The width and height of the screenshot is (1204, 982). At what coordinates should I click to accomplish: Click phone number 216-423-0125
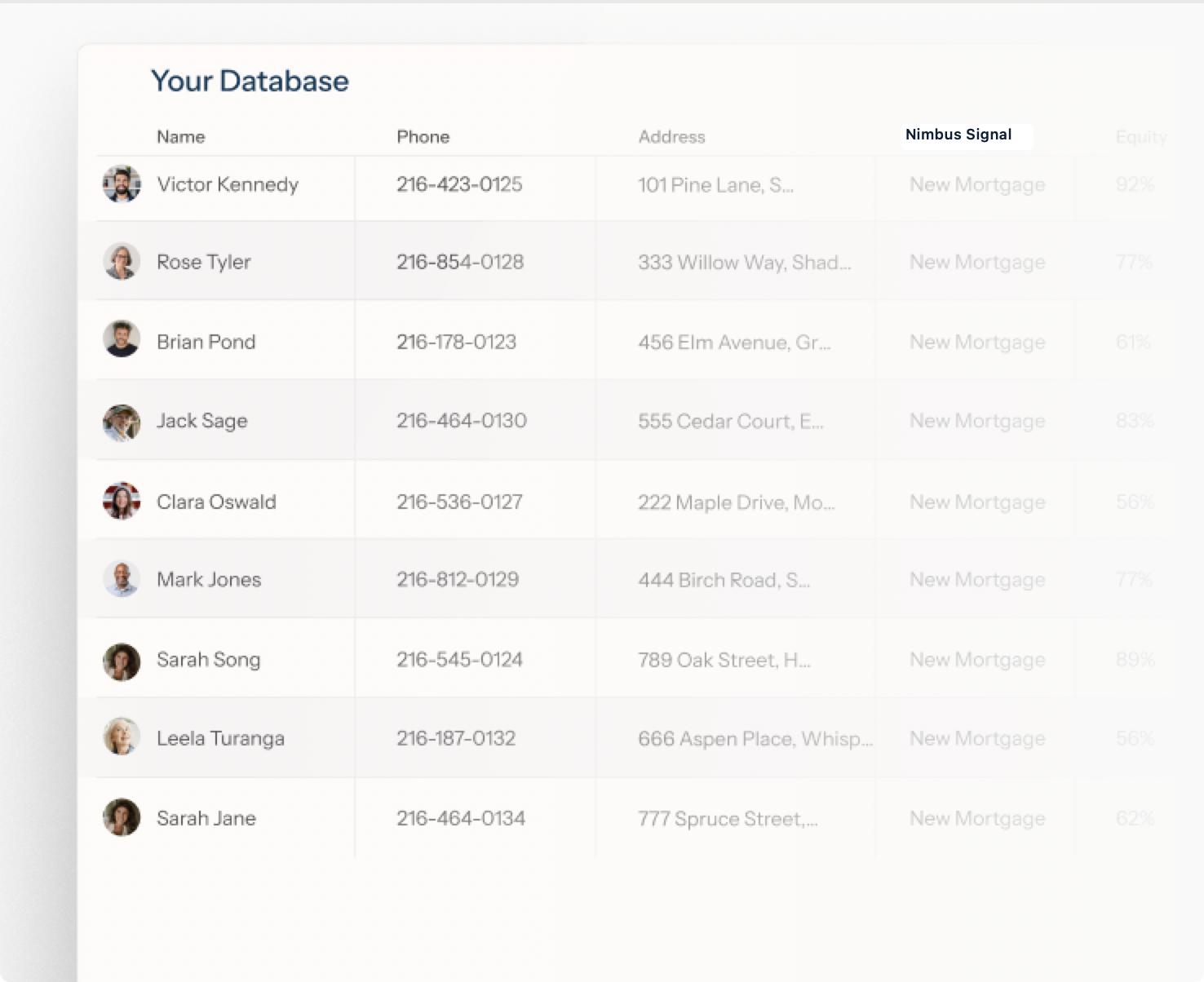pos(459,184)
